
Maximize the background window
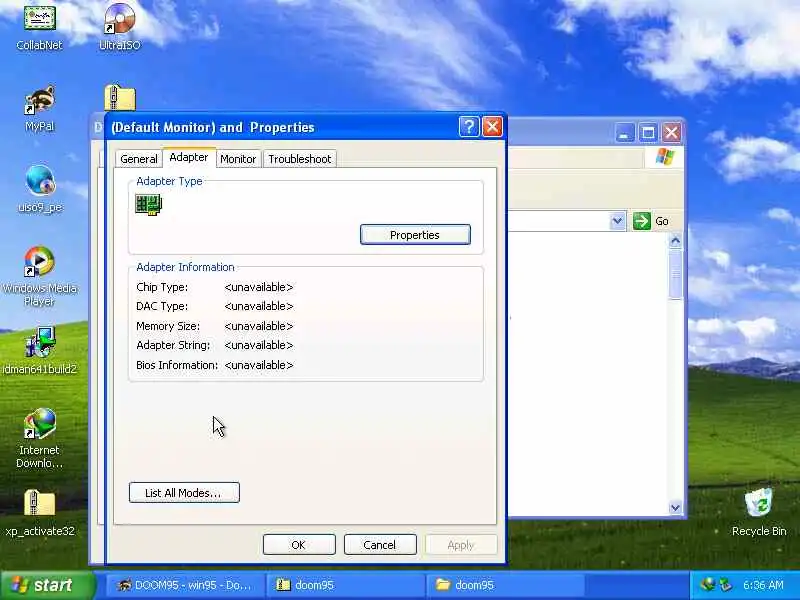pos(648,133)
